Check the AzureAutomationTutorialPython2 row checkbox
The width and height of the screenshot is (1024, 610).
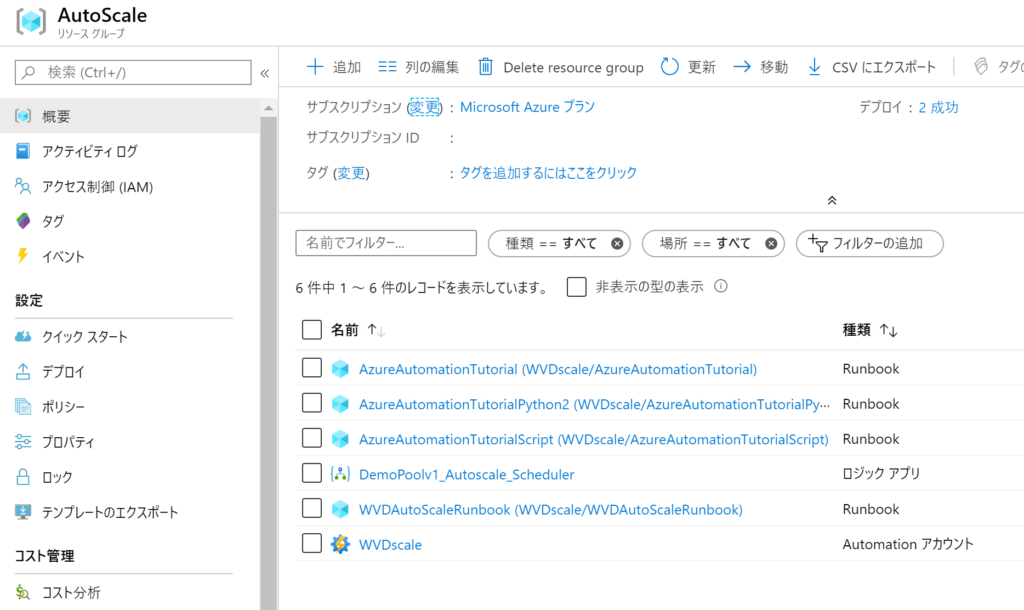312,403
